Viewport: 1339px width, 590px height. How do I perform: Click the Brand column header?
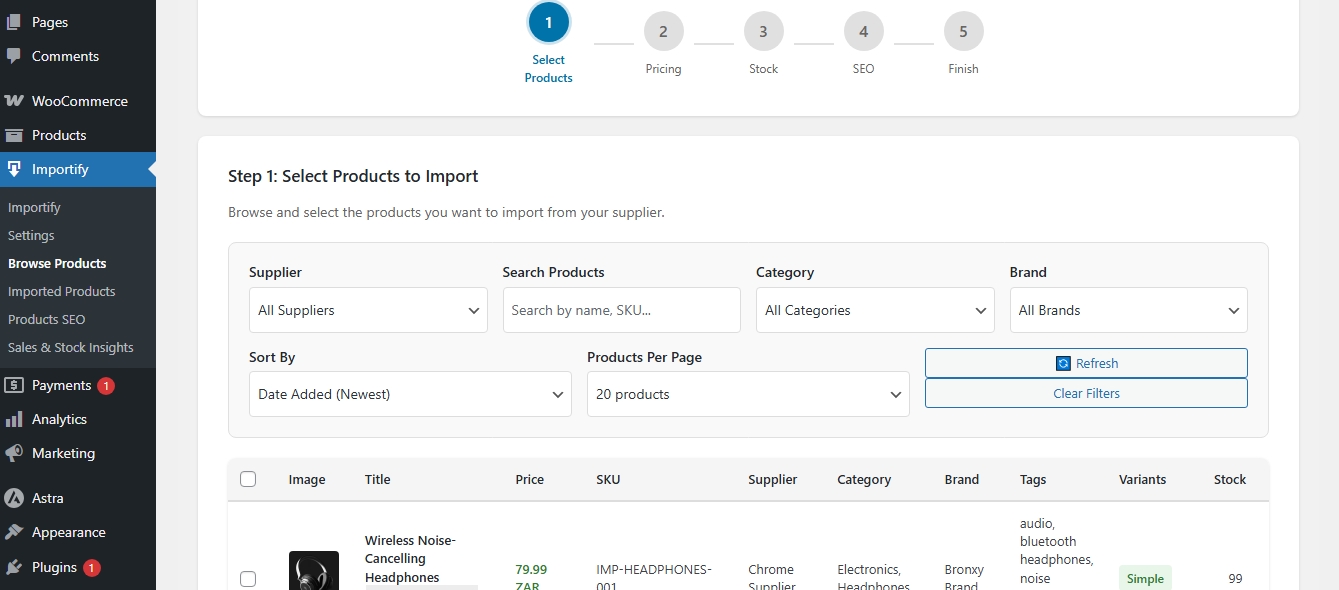click(x=962, y=479)
